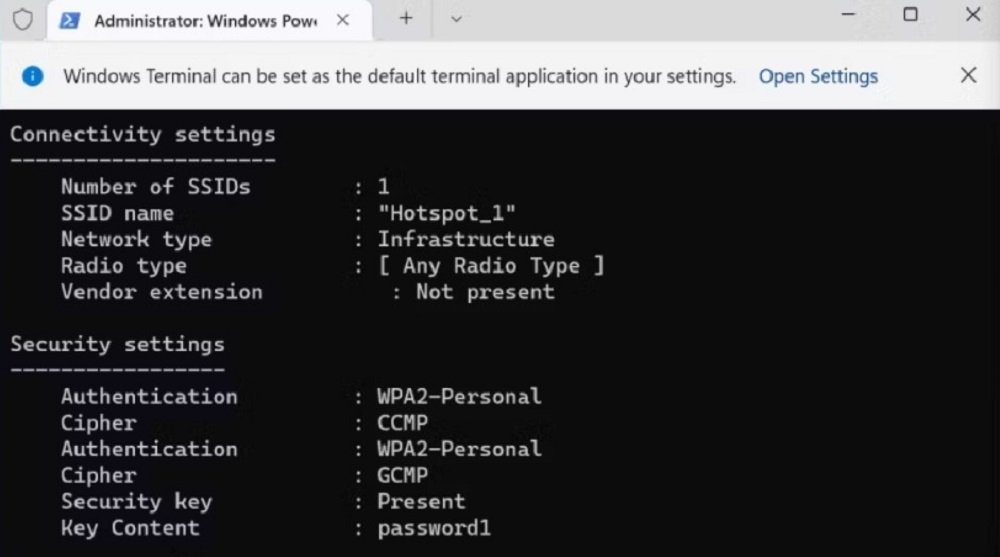Click the Key Content label
This screenshot has width=1000, height=557.
tap(130, 528)
